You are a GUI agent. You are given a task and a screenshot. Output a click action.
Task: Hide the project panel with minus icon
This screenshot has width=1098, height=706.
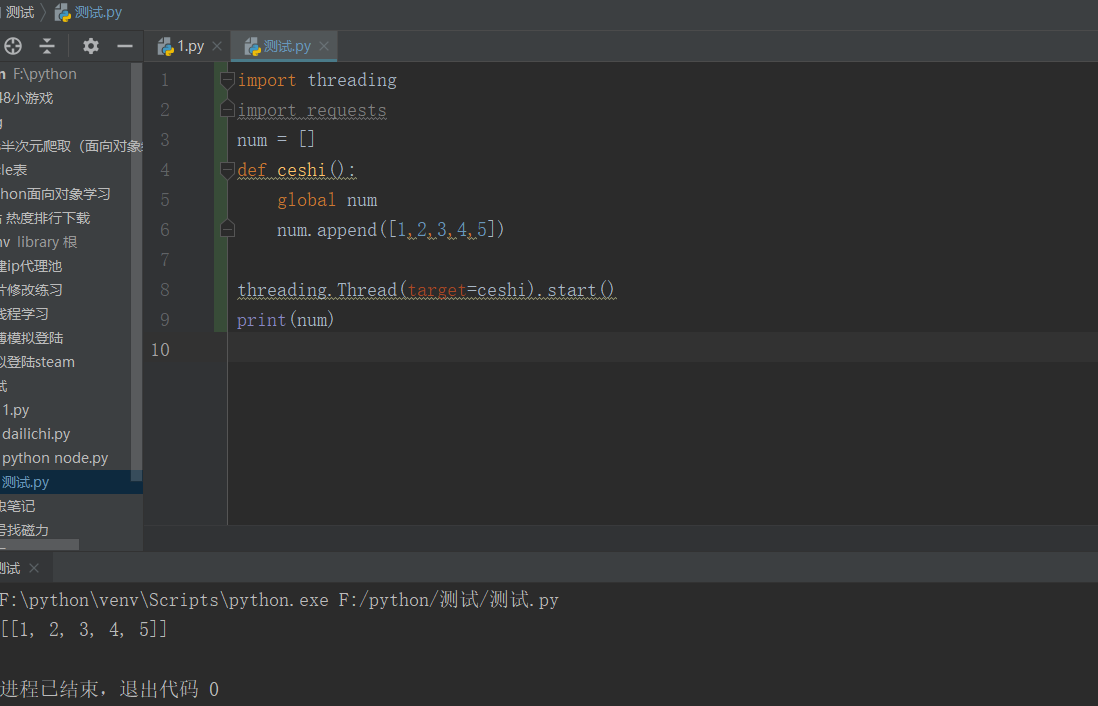pyautogui.click(x=125, y=46)
